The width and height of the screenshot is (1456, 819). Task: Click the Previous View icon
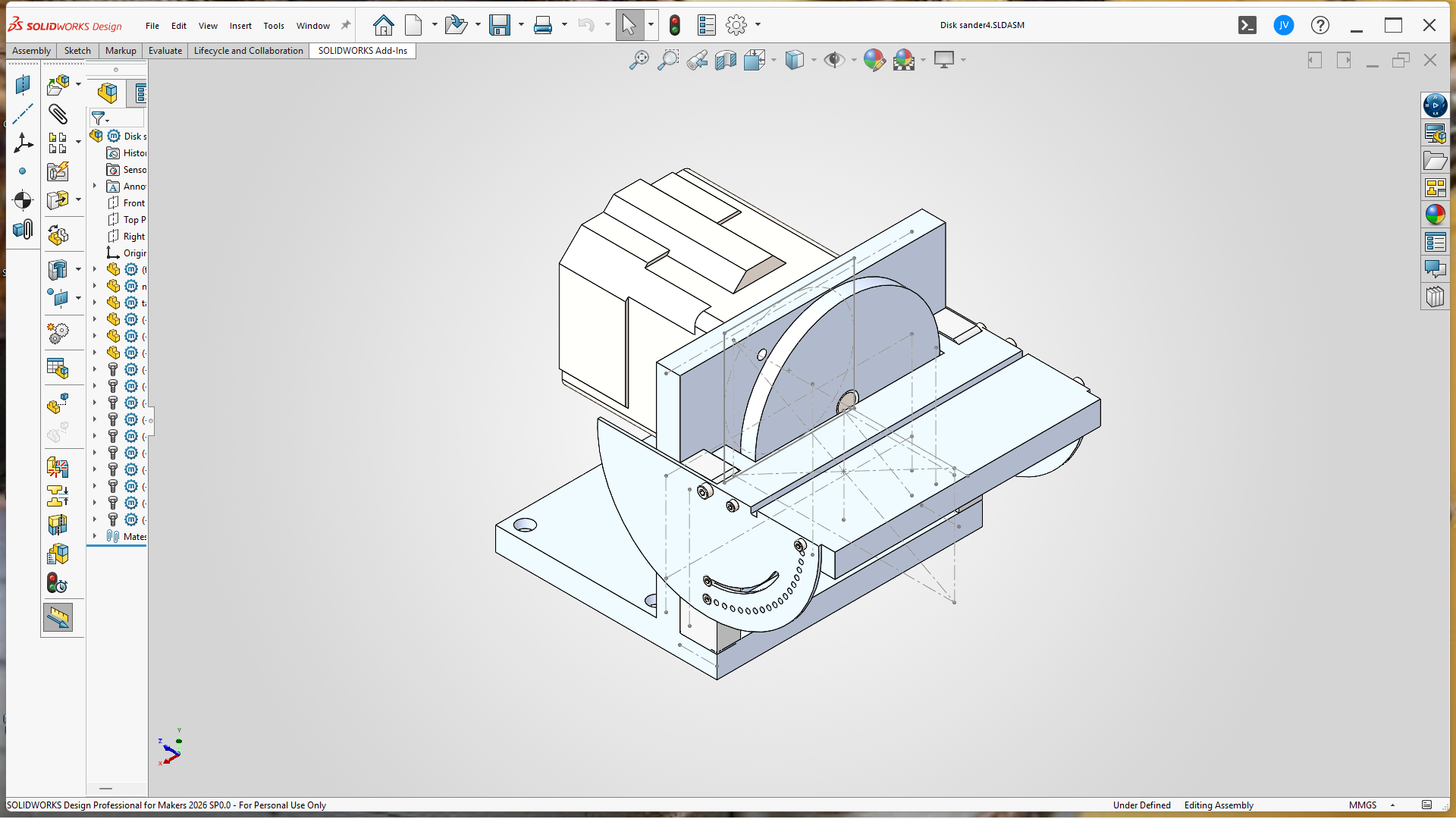point(697,60)
